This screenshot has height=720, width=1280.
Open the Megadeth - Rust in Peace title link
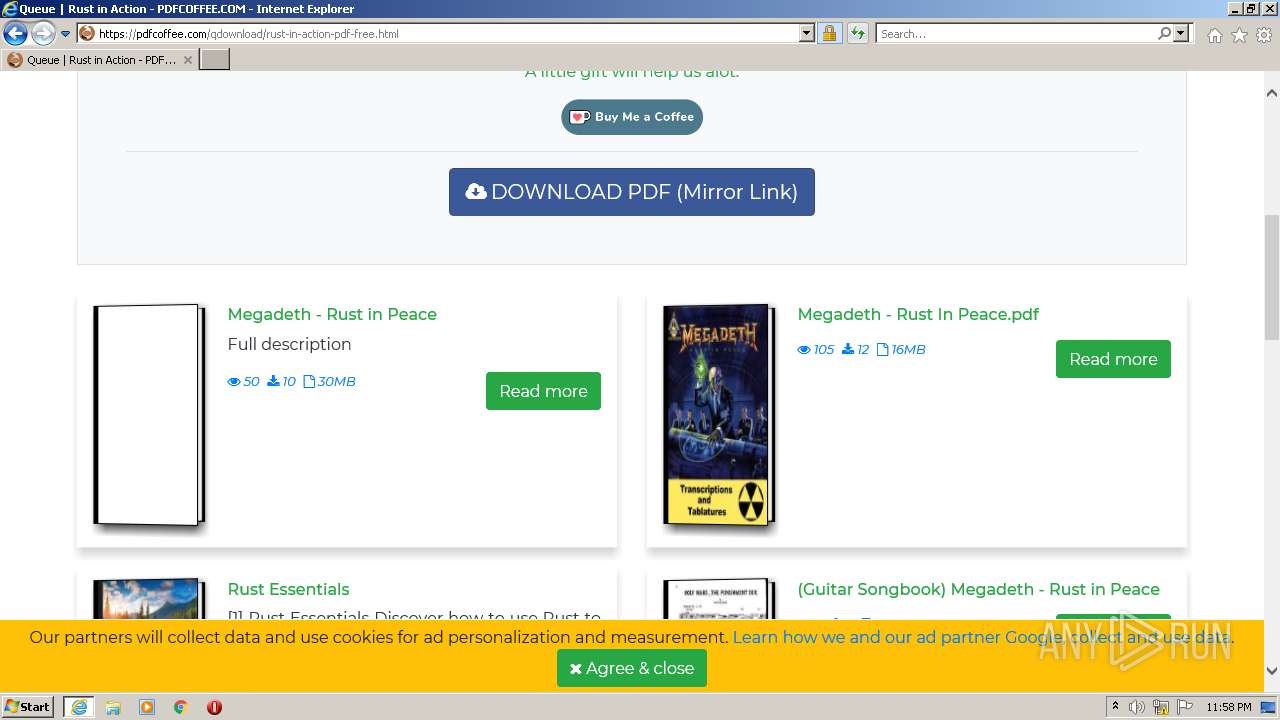click(x=332, y=314)
